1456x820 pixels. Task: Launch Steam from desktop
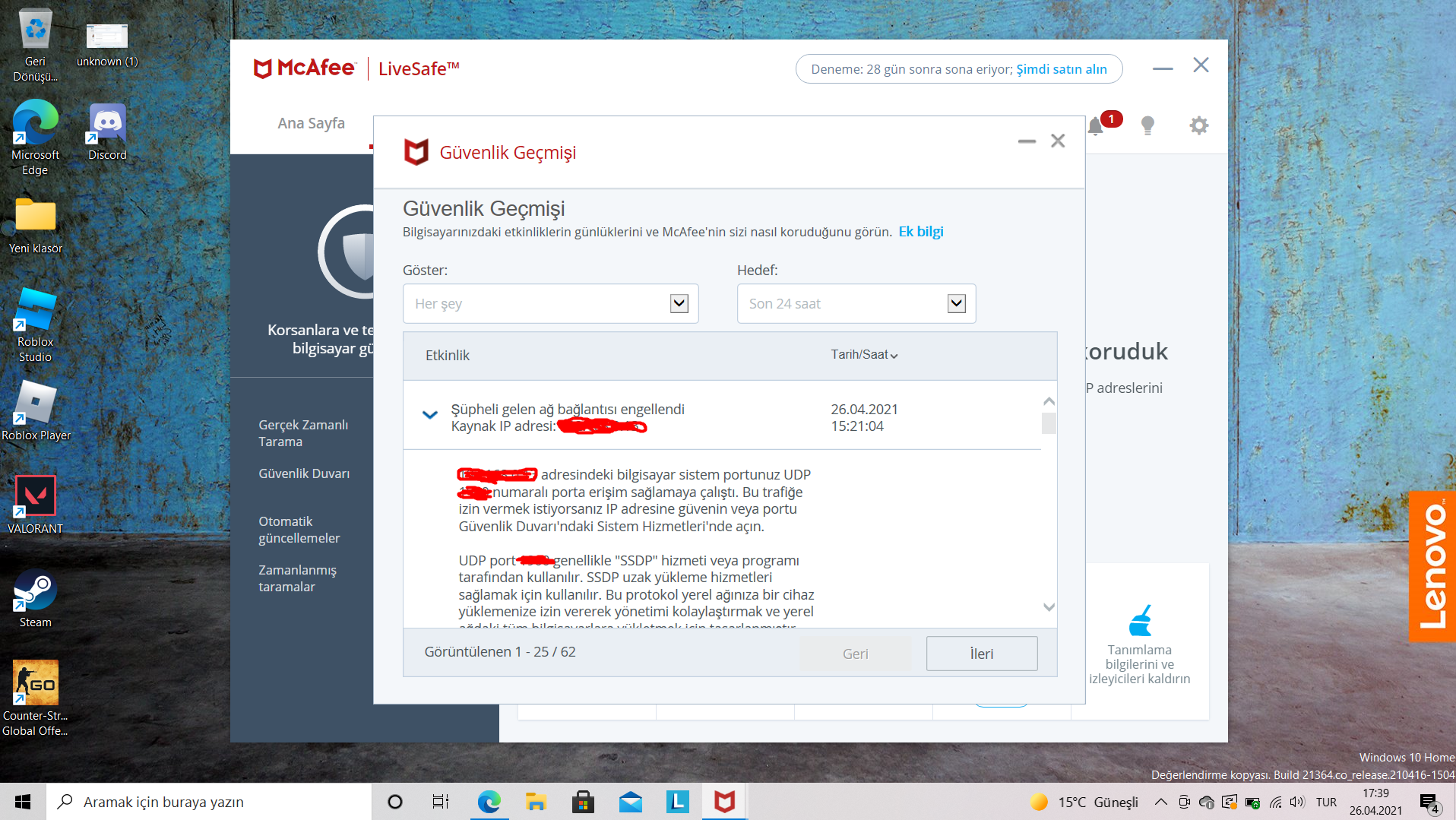(35, 599)
